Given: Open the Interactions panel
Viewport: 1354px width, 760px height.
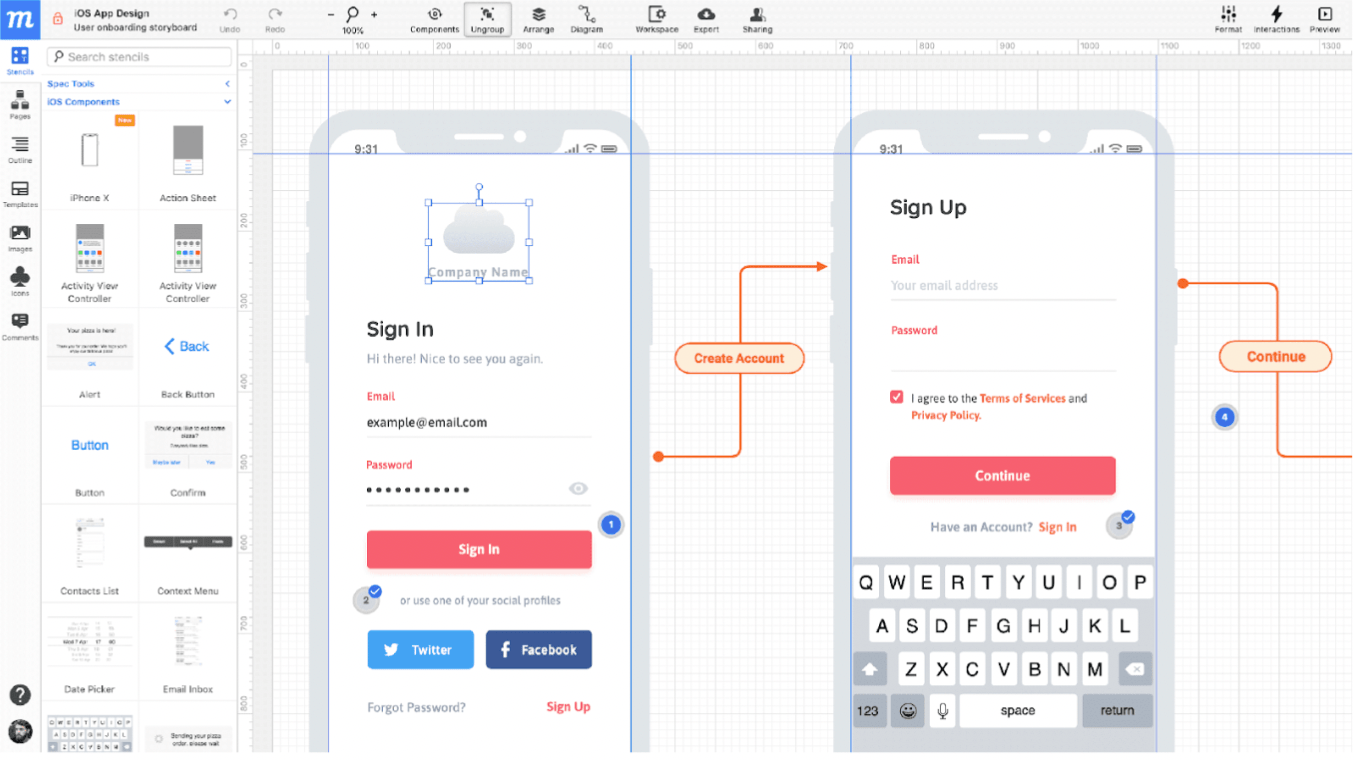Looking at the screenshot, I should coord(1276,18).
